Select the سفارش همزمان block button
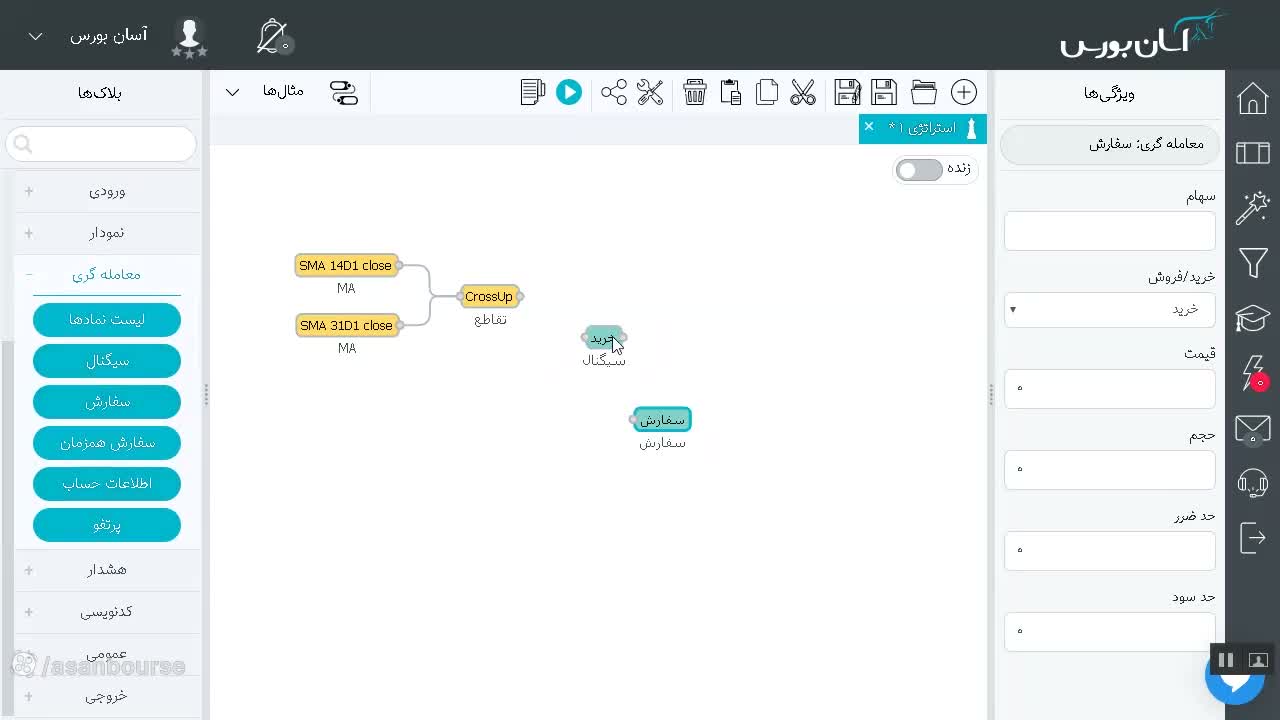Screen dimensions: 1280x720 coord(107,442)
